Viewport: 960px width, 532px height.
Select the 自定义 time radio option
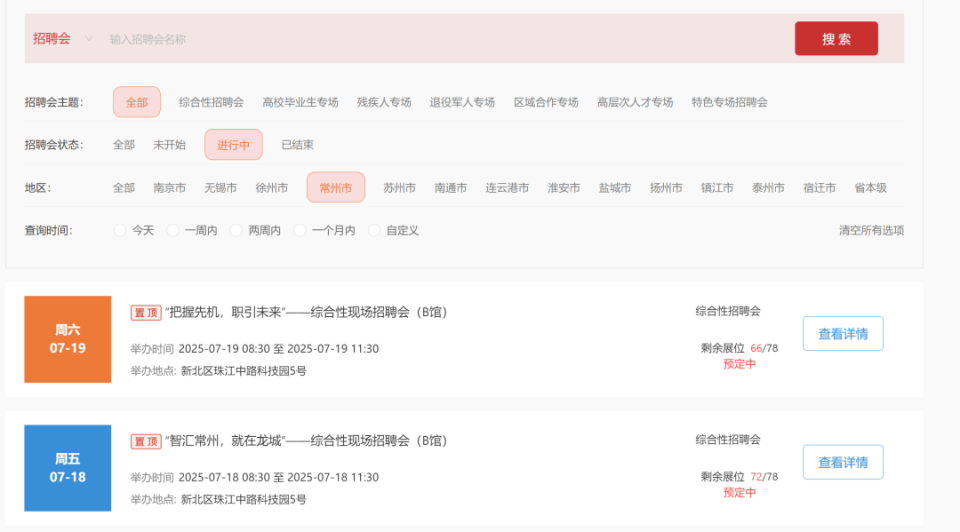pyautogui.click(x=374, y=230)
